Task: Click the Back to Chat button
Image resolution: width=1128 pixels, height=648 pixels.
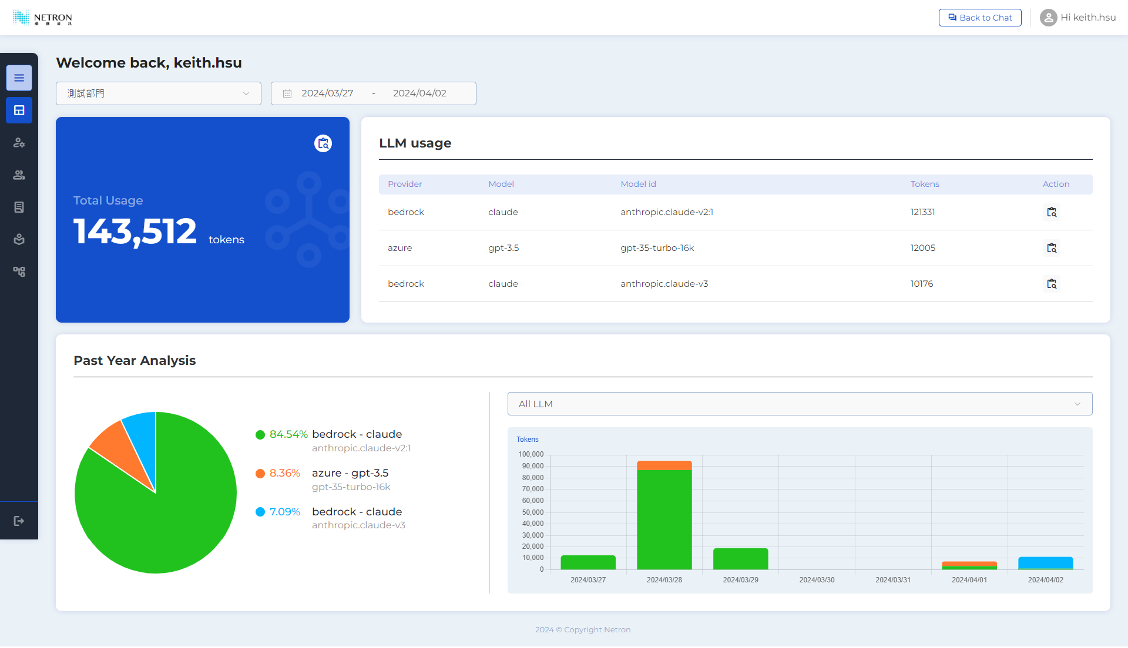Action: pyautogui.click(x=979, y=18)
